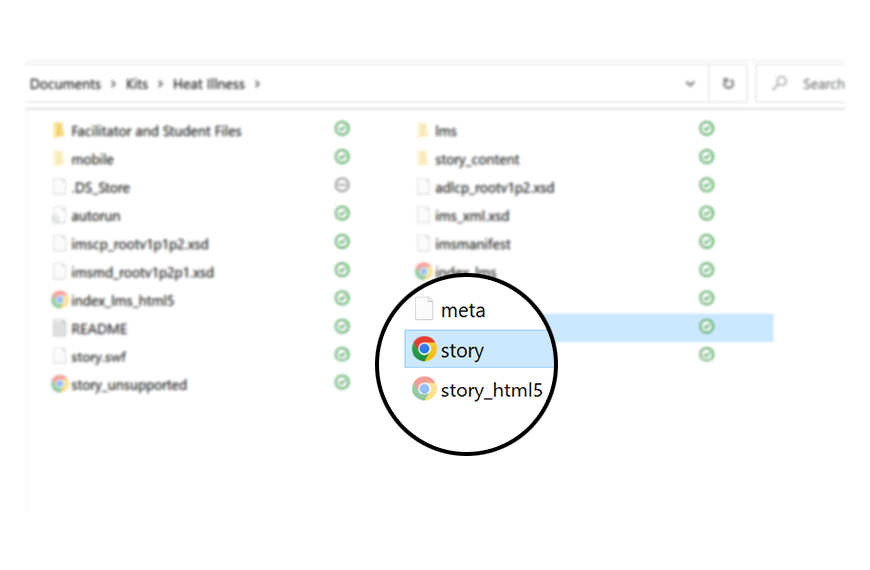Select the autorun file
870x570 pixels.
tap(96, 215)
